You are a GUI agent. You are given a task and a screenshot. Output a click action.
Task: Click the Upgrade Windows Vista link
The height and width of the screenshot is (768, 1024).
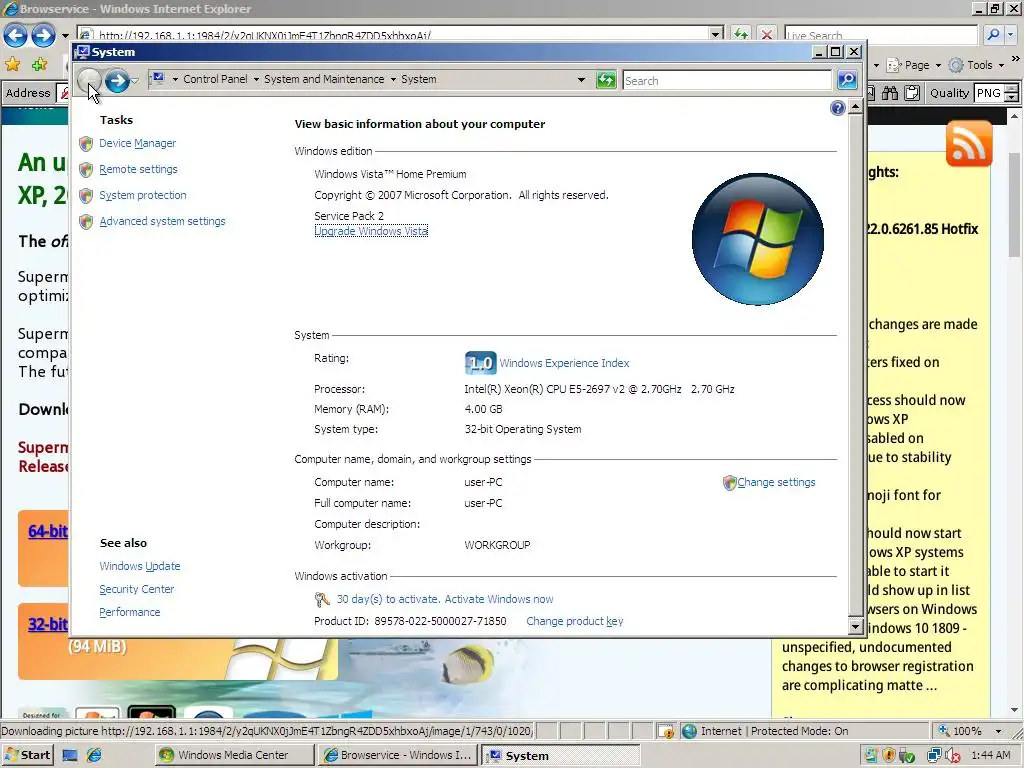(371, 231)
